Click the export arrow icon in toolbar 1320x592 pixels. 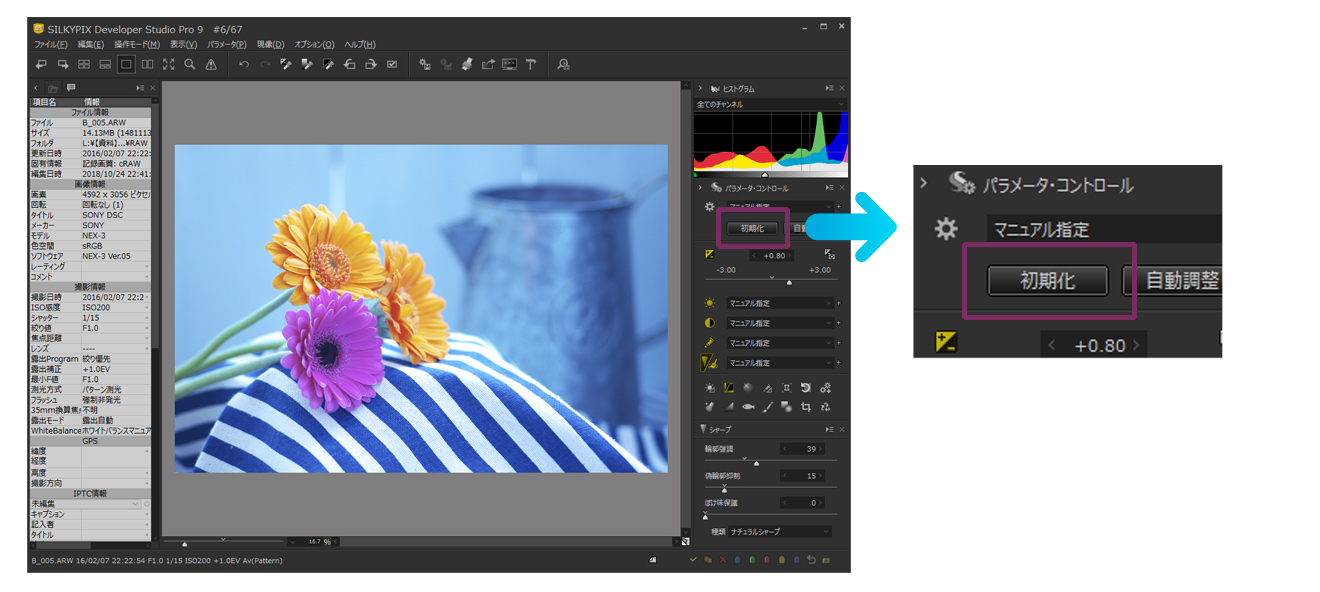pyautogui.click(x=488, y=64)
